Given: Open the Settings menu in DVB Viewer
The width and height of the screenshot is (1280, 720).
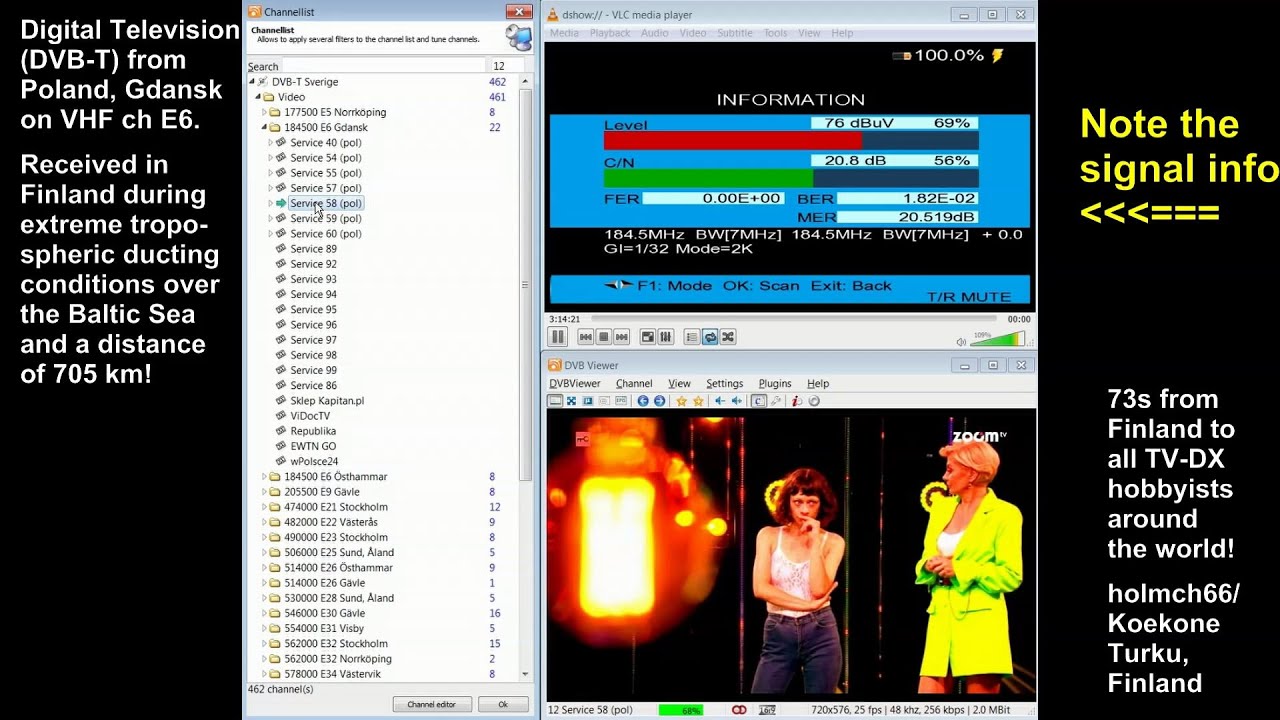Looking at the screenshot, I should tap(724, 384).
